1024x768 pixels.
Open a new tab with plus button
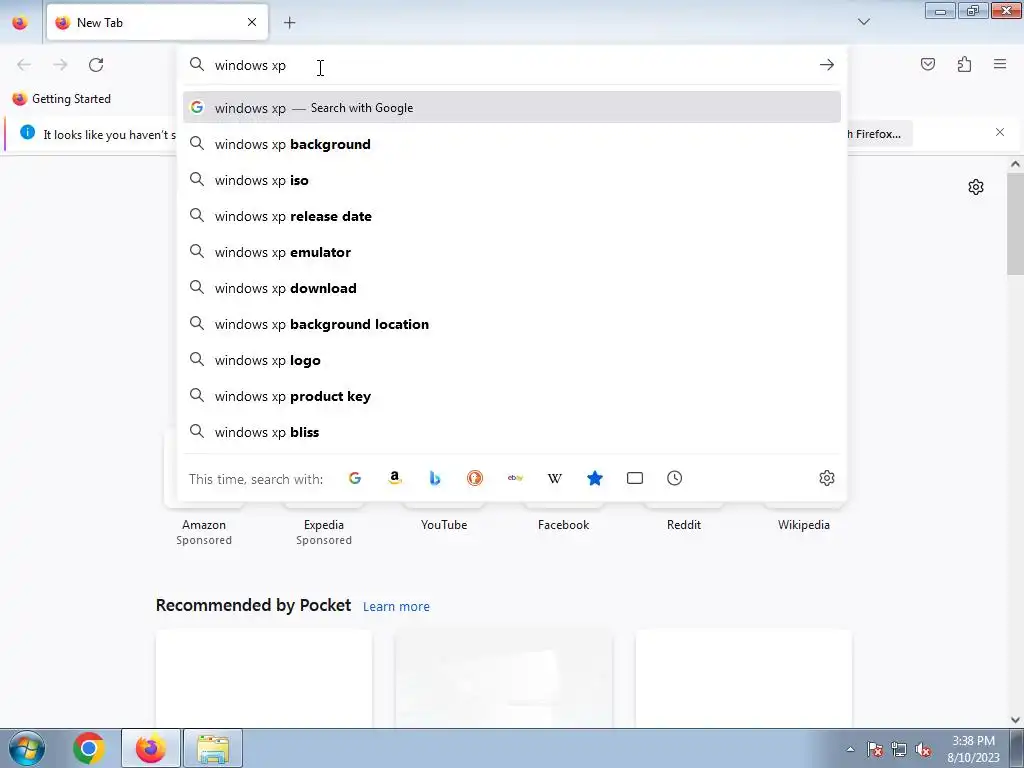click(289, 23)
